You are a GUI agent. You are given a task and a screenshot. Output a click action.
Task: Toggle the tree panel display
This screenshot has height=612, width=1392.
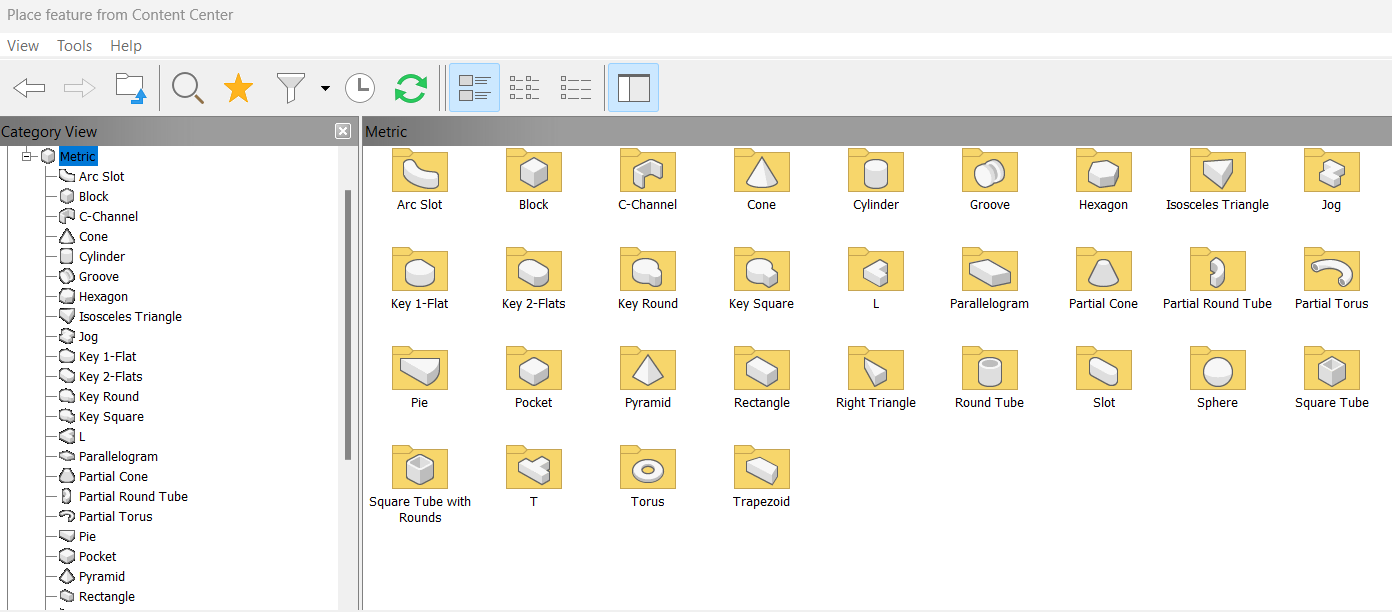[x=633, y=88]
